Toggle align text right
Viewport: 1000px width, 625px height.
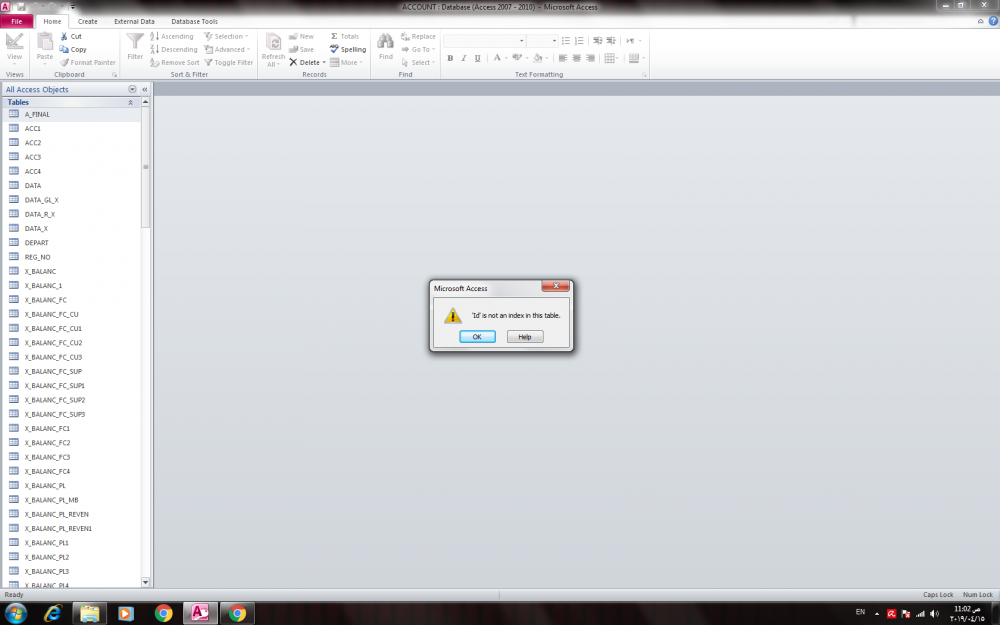point(590,58)
